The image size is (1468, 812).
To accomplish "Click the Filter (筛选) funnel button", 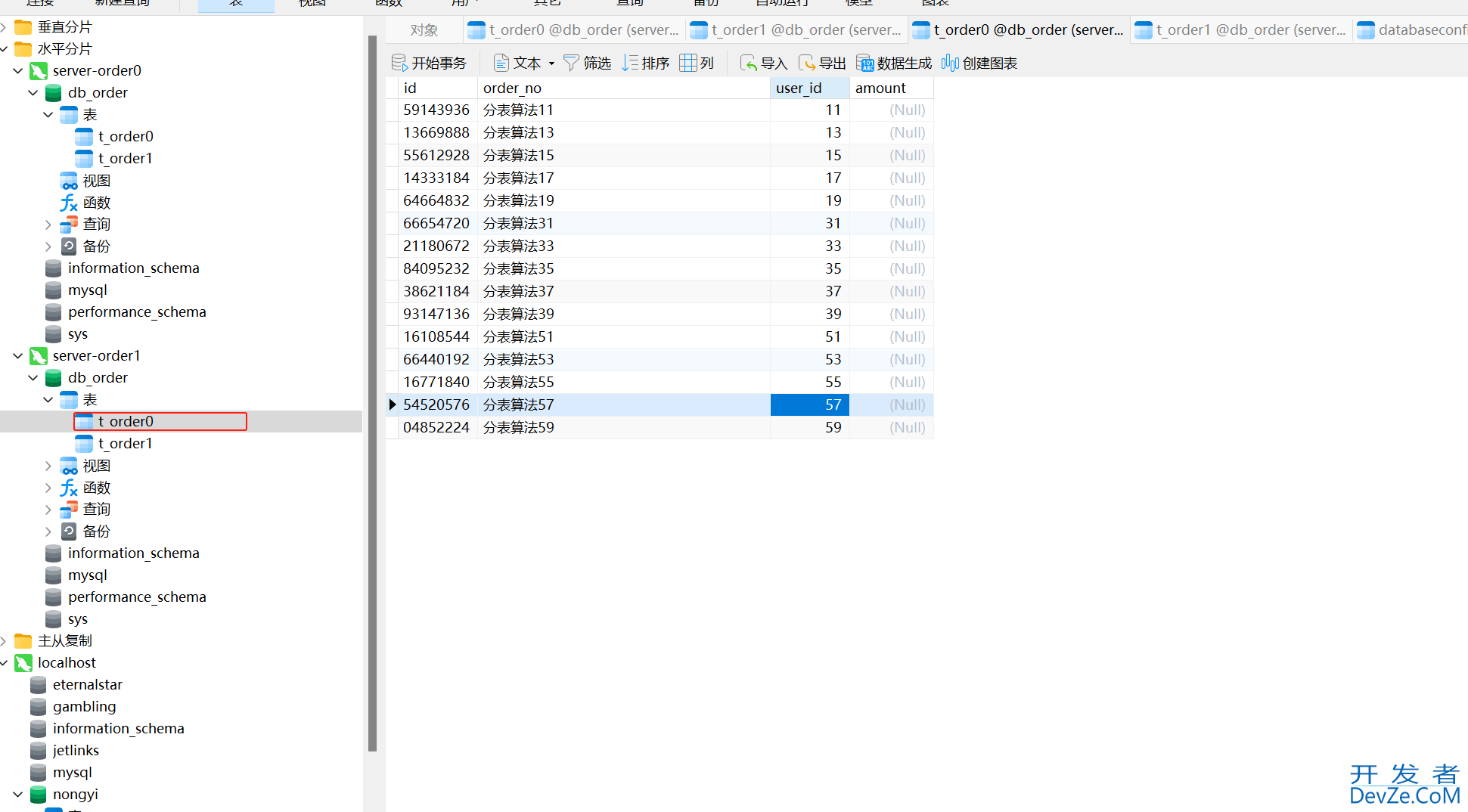I will pyautogui.click(x=588, y=63).
